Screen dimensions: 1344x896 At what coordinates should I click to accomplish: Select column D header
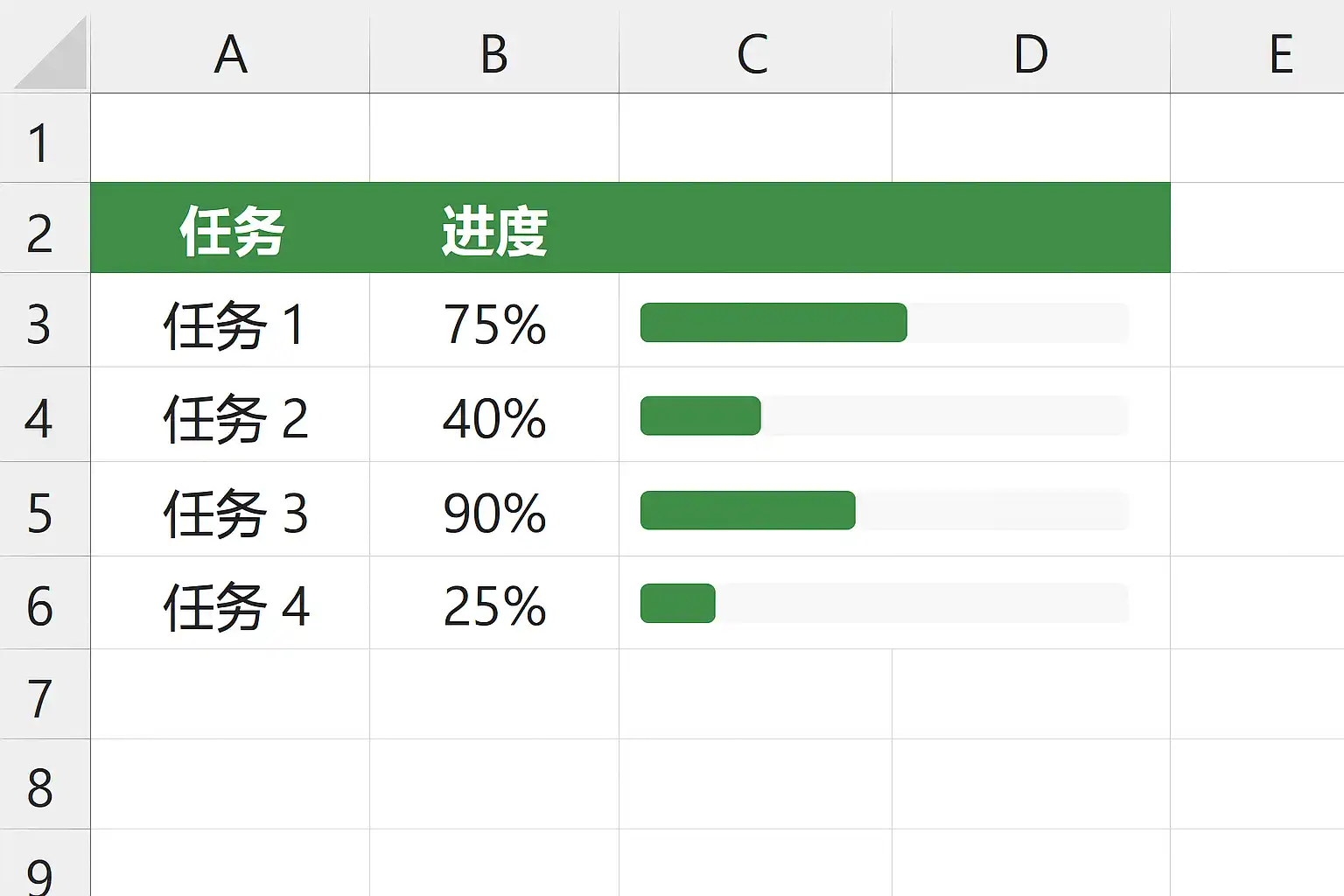(1030, 54)
